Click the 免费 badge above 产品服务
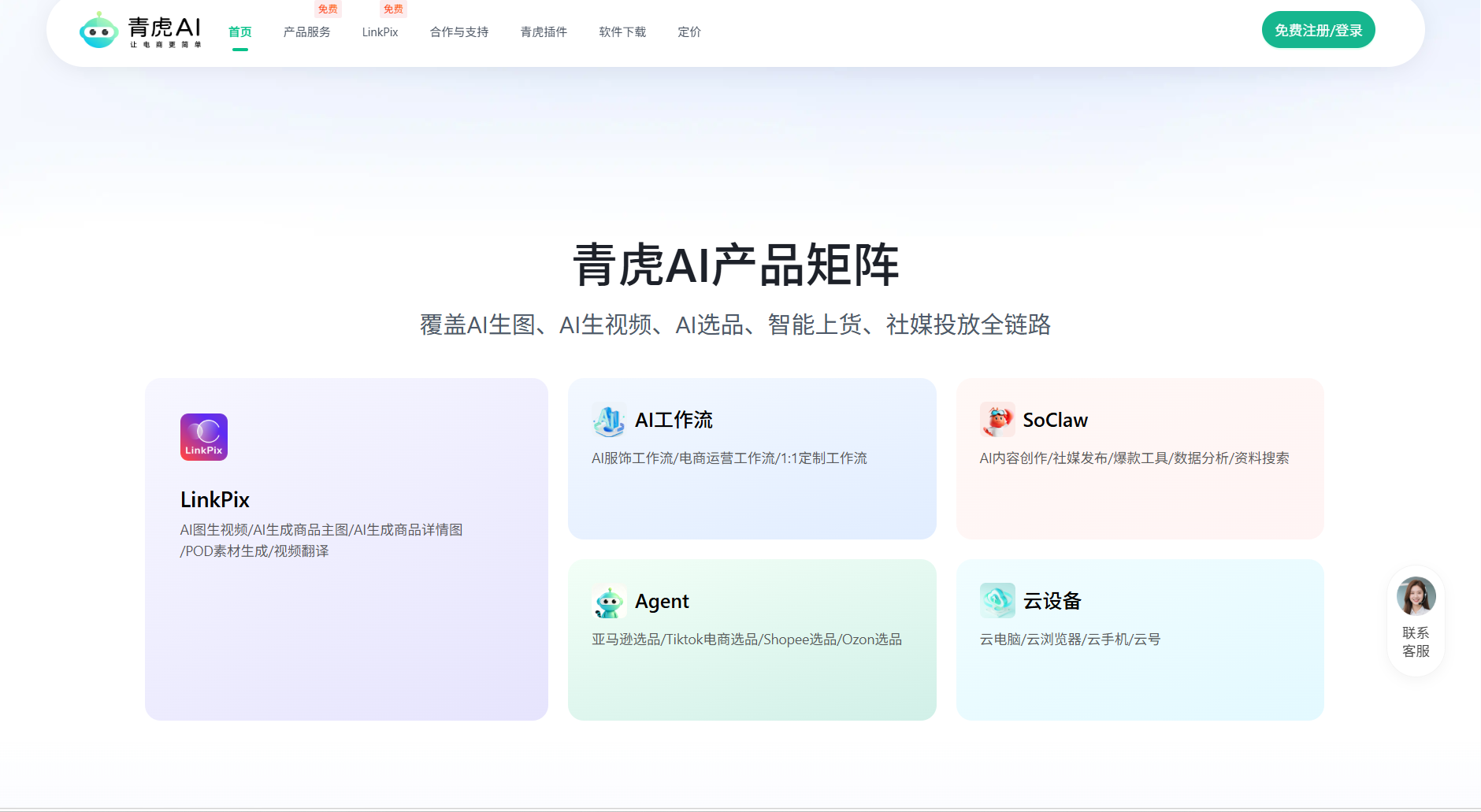 (328, 9)
